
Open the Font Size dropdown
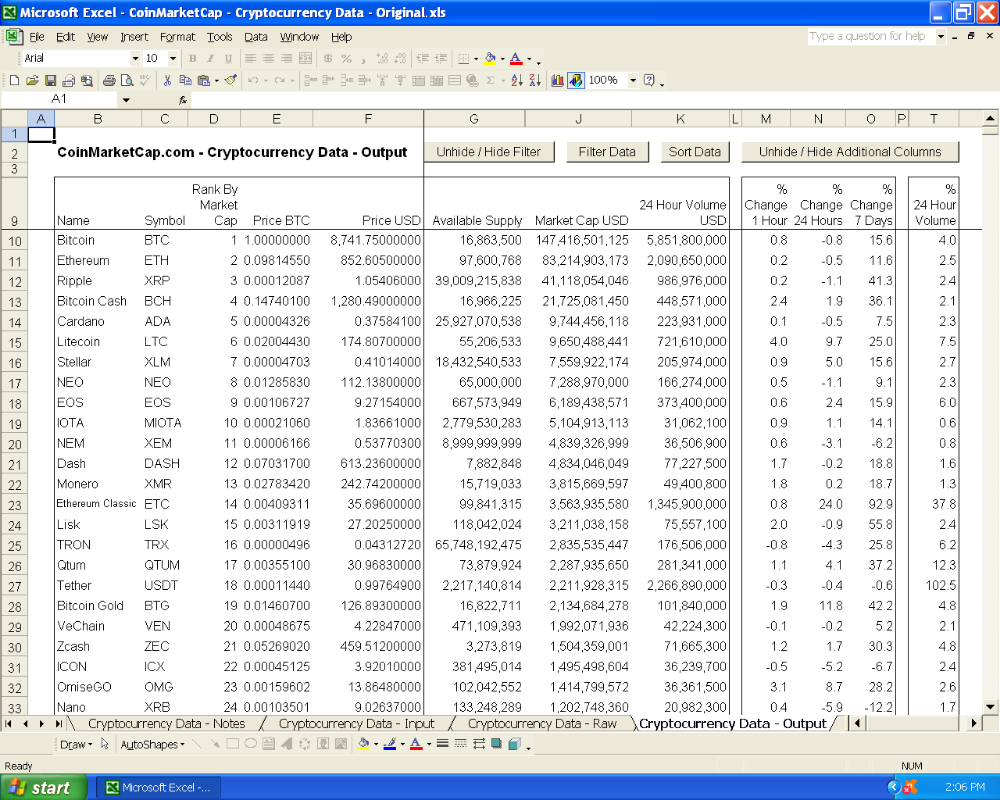tap(173, 59)
